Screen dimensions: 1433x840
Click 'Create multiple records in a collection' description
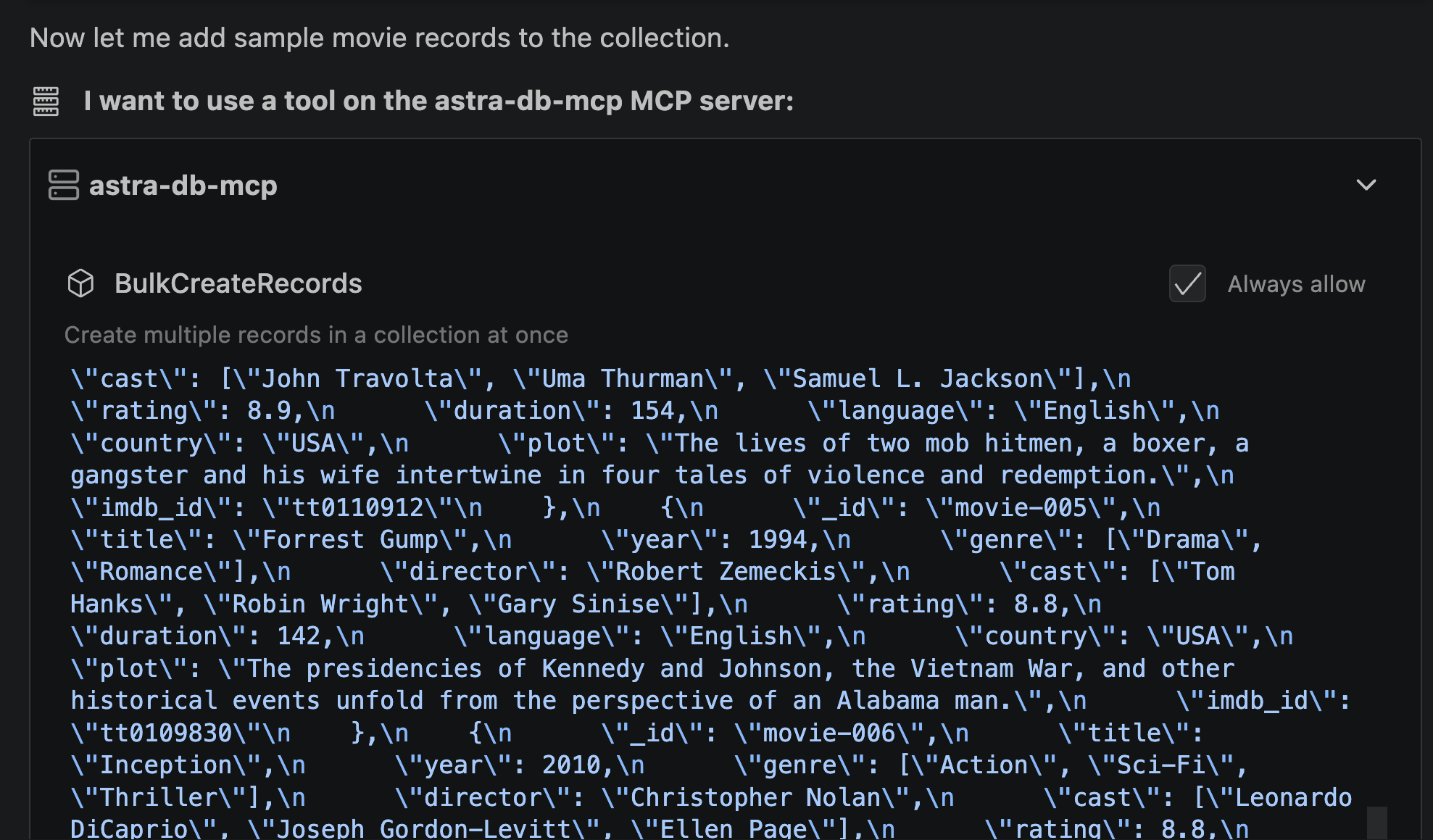pyautogui.click(x=316, y=335)
